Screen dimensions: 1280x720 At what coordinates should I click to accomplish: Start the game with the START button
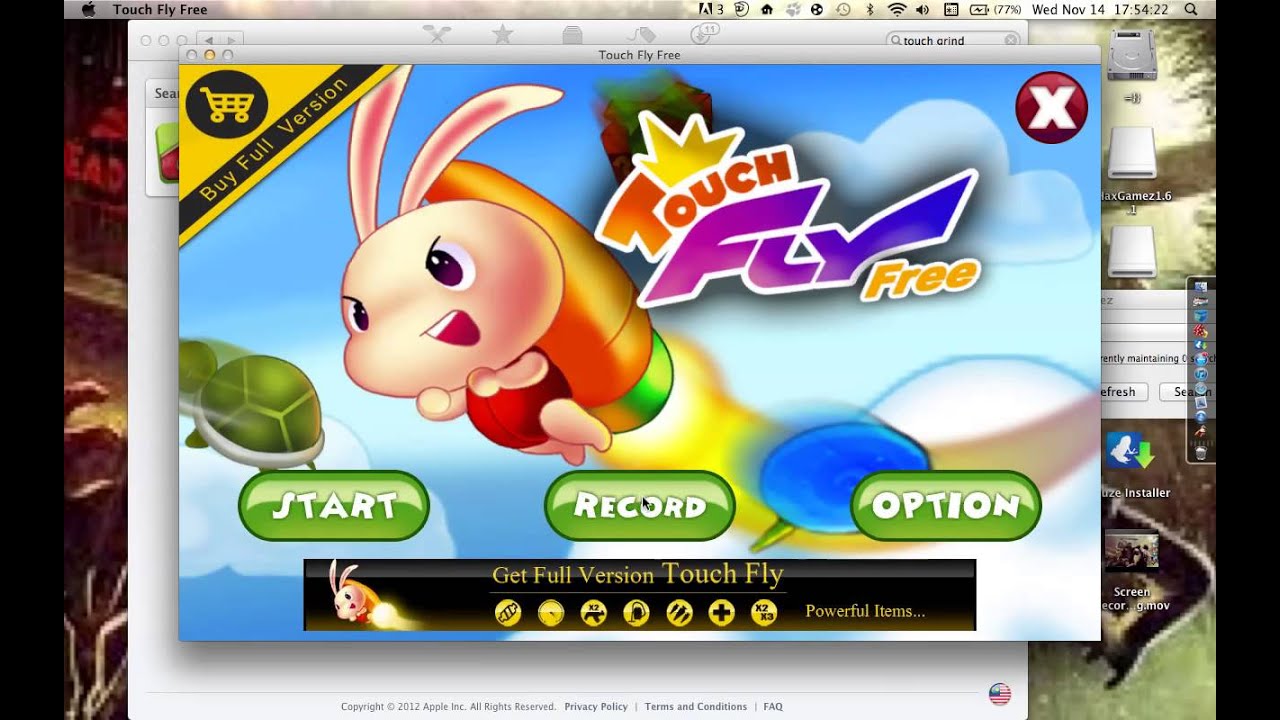click(x=334, y=506)
